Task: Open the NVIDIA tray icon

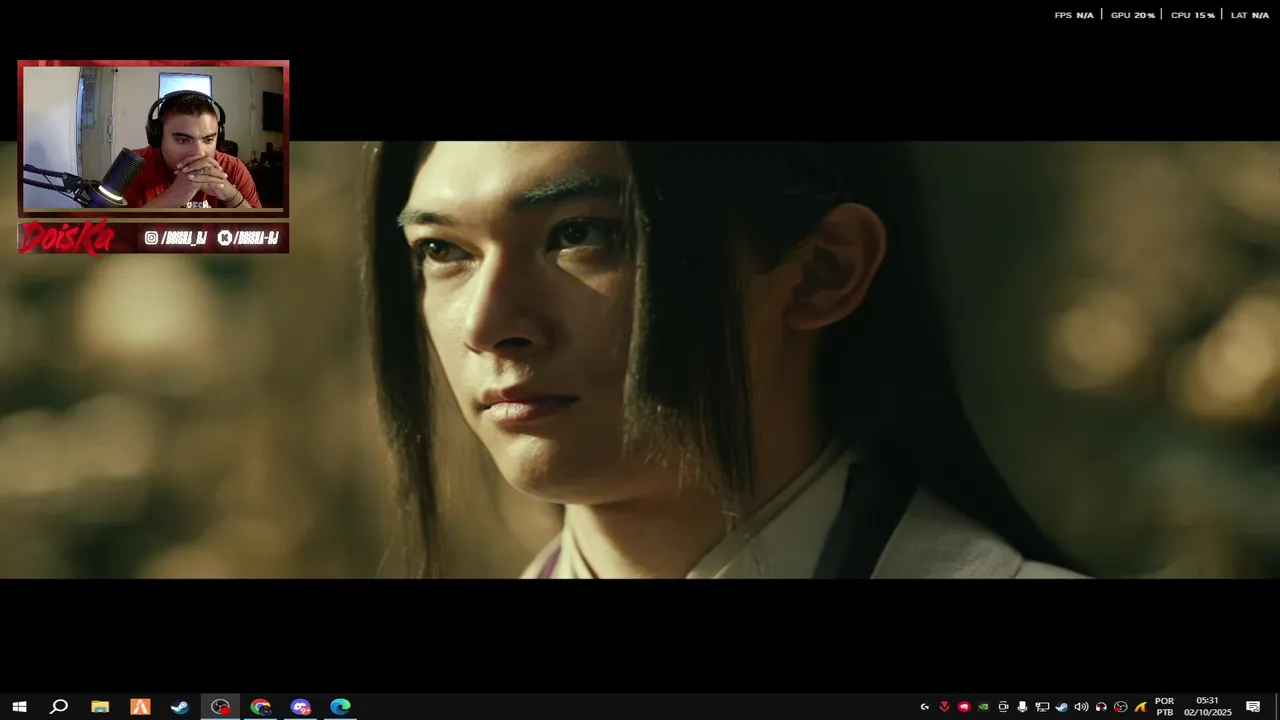Action: tap(983, 707)
